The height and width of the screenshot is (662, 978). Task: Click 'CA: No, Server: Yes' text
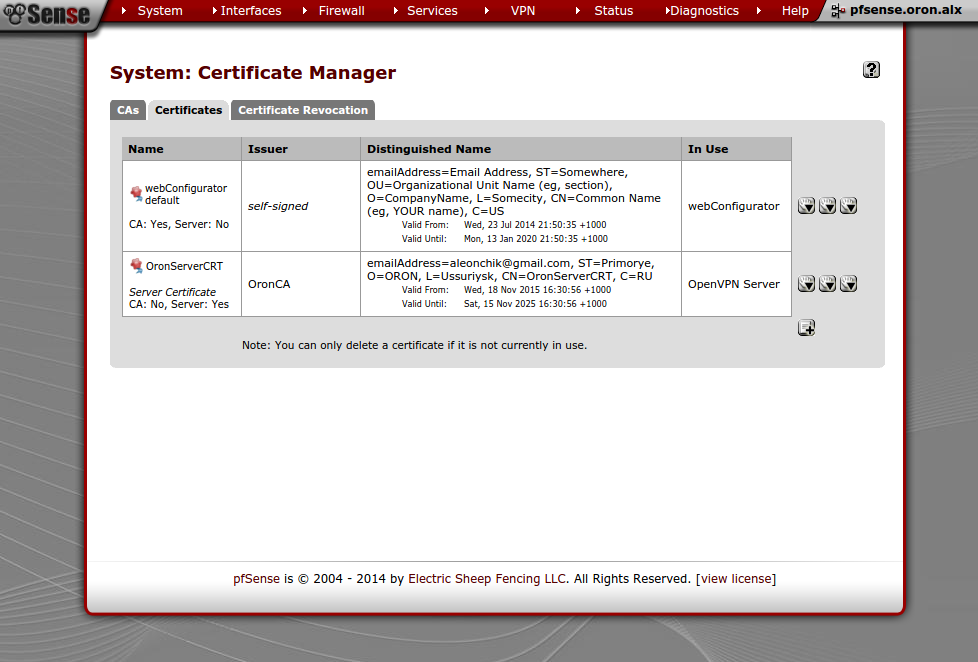click(179, 304)
